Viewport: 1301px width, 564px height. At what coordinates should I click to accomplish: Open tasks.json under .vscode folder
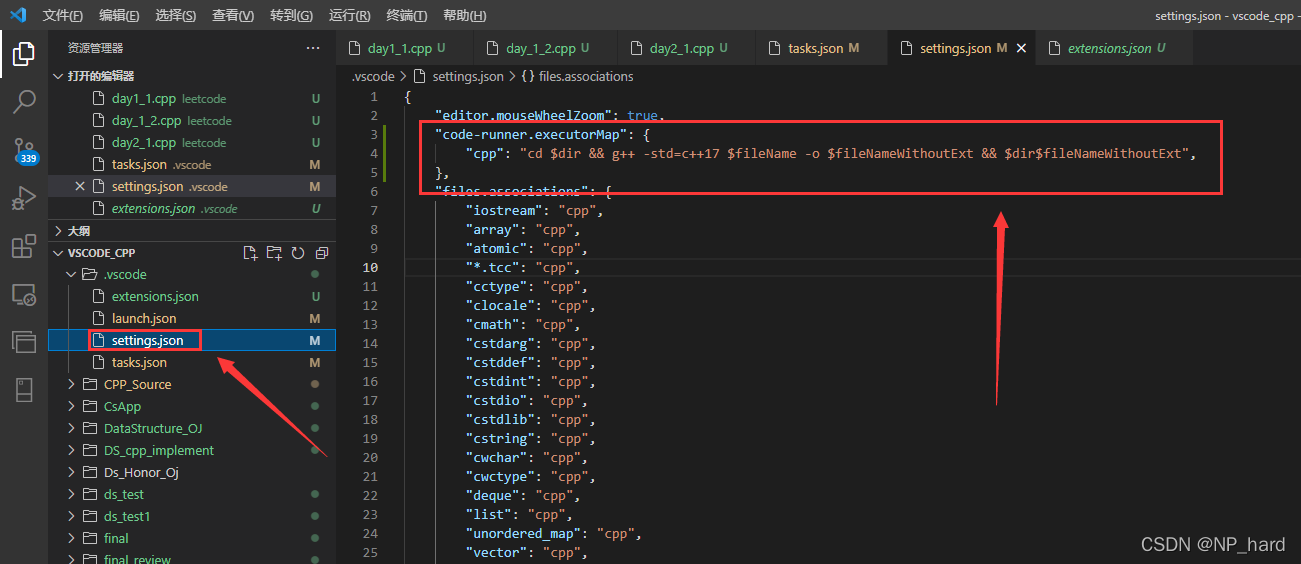pos(190,362)
